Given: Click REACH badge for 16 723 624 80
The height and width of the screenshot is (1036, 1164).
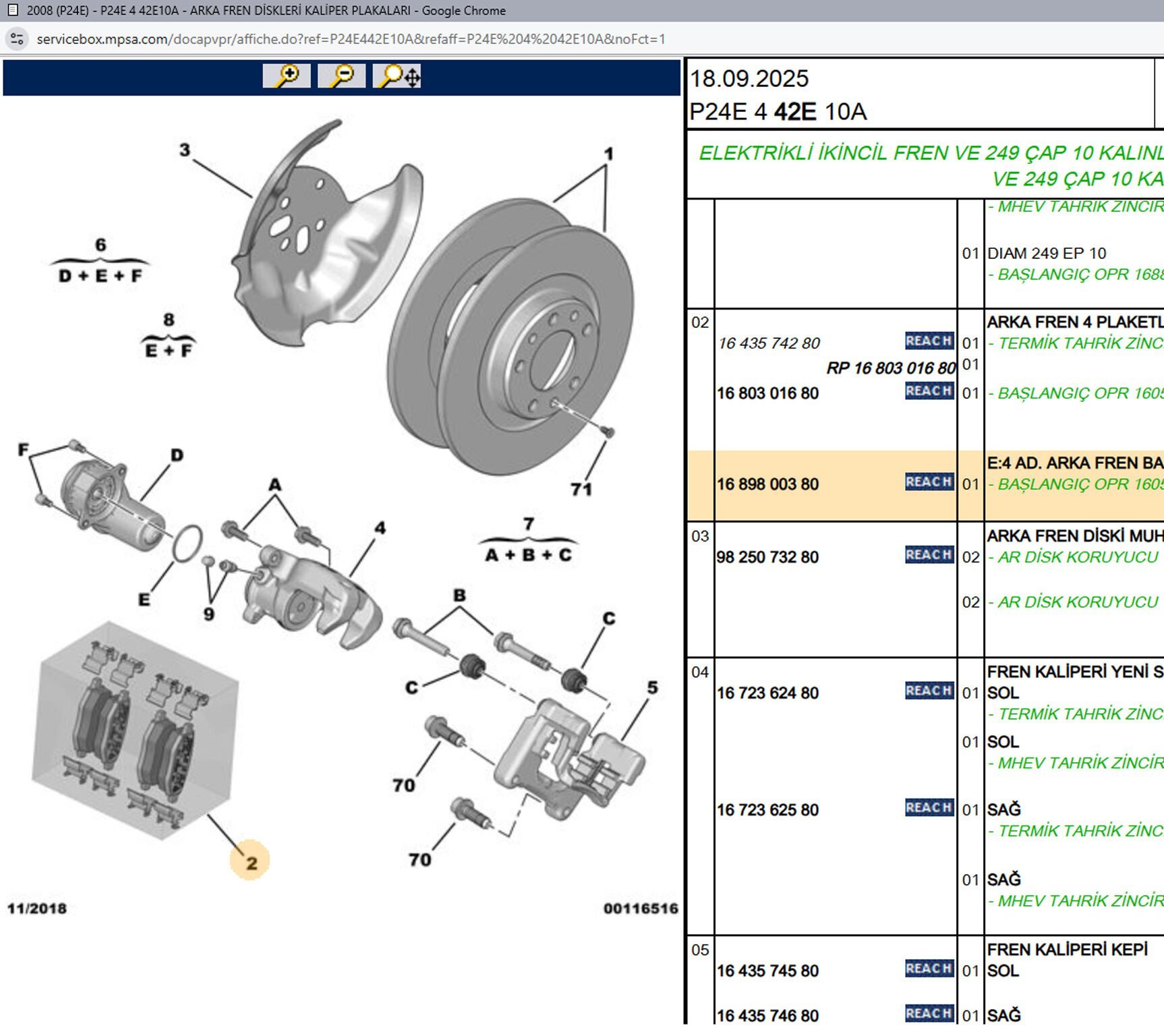Looking at the screenshot, I should 929,691.
